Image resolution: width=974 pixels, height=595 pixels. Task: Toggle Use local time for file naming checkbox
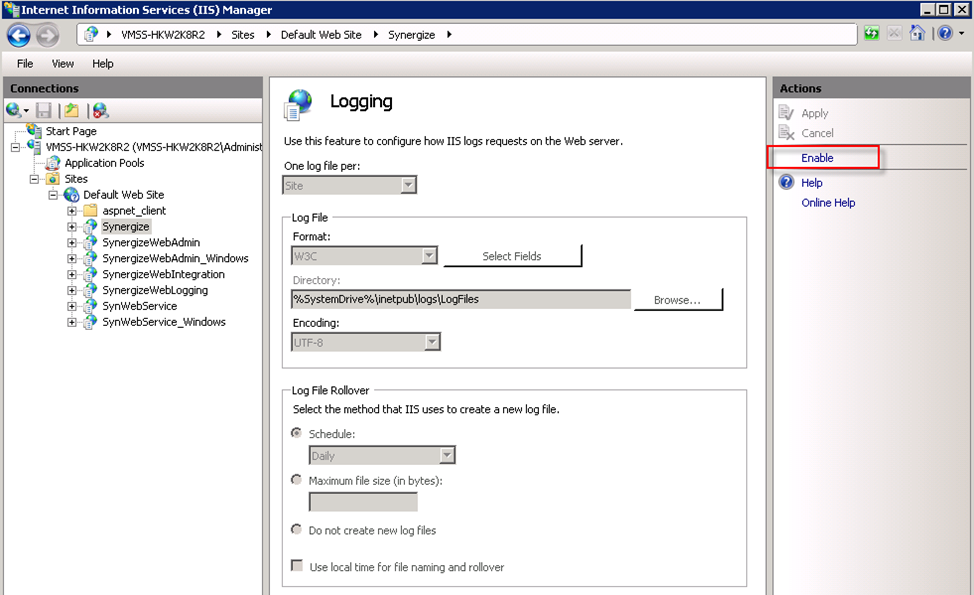tap(298, 566)
